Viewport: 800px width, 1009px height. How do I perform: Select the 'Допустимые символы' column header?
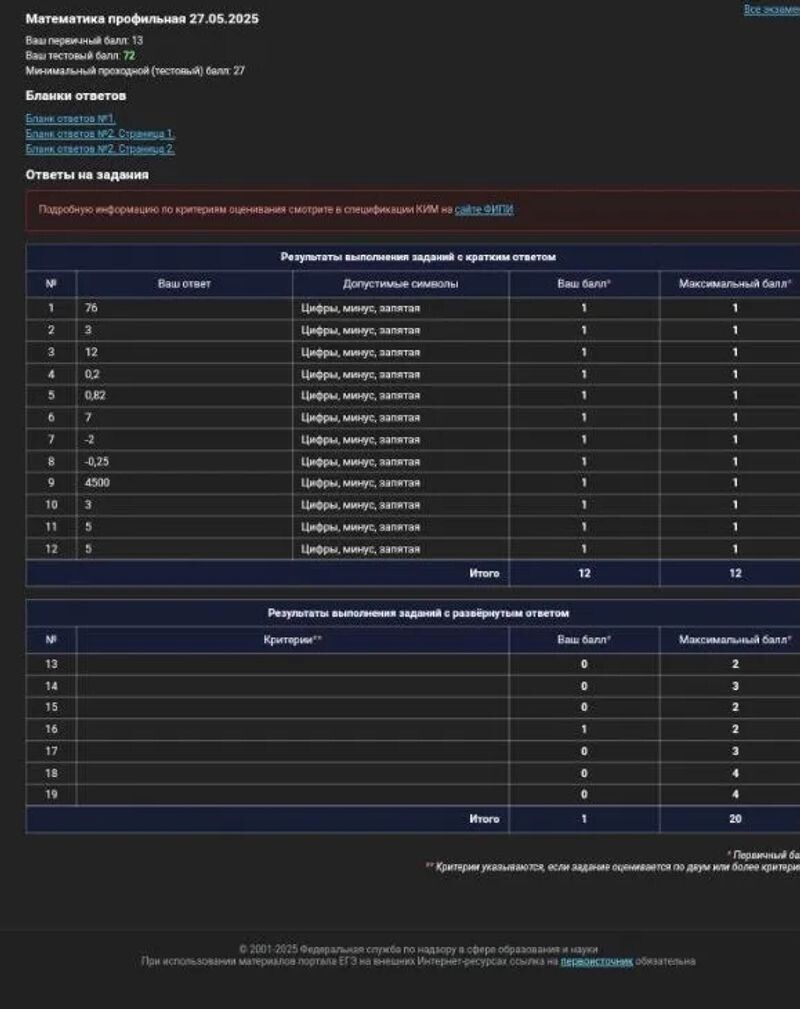[x=400, y=284]
